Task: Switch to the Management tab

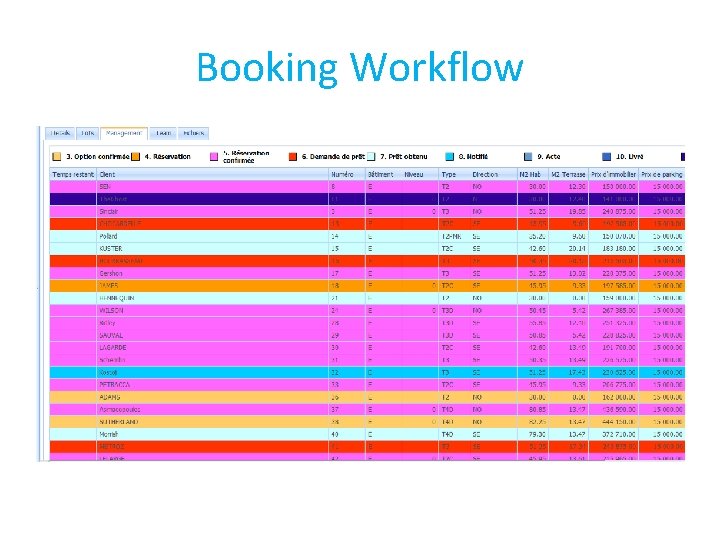Action: coord(124,133)
